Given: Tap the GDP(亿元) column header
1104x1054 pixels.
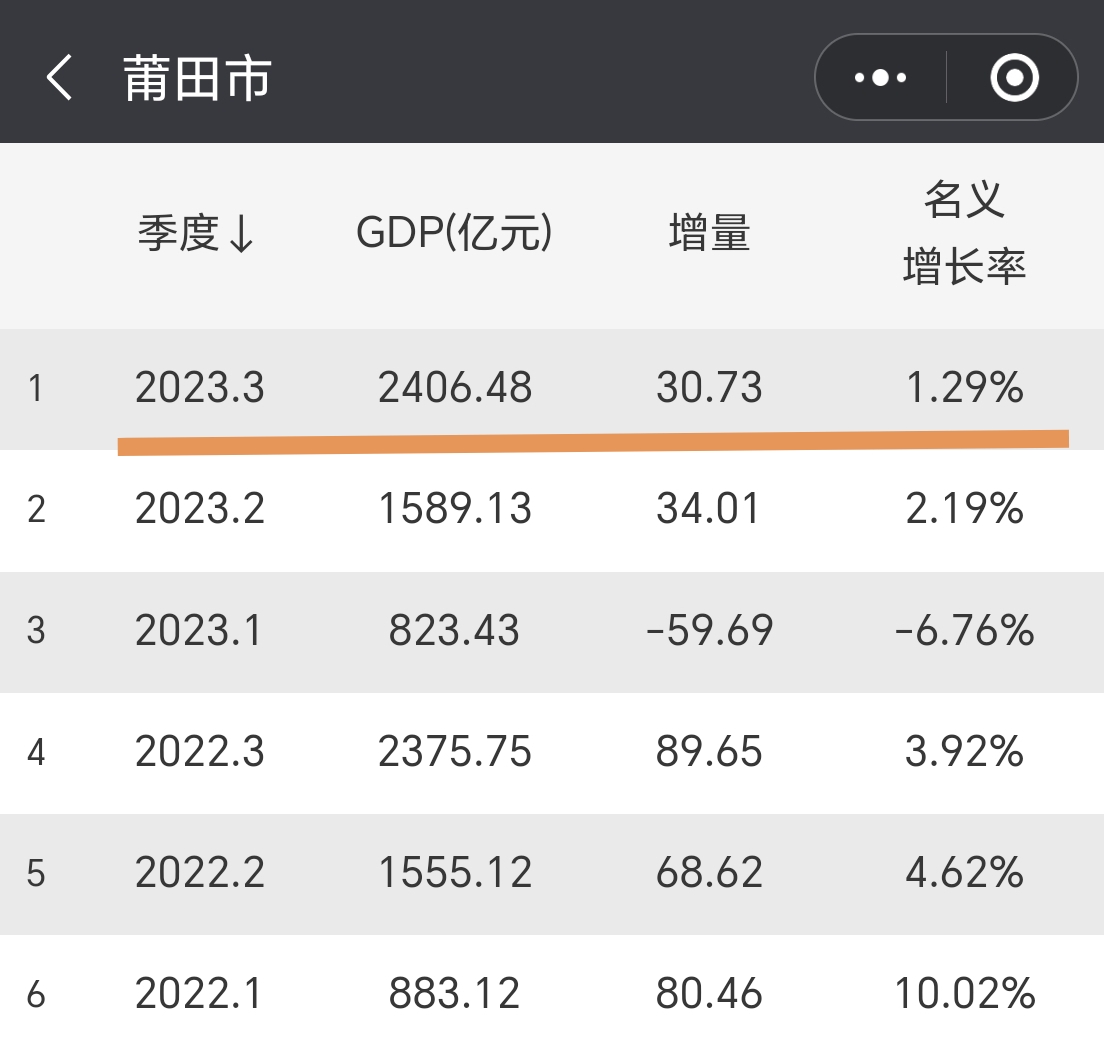Looking at the screenshot, I should (455, 231).
